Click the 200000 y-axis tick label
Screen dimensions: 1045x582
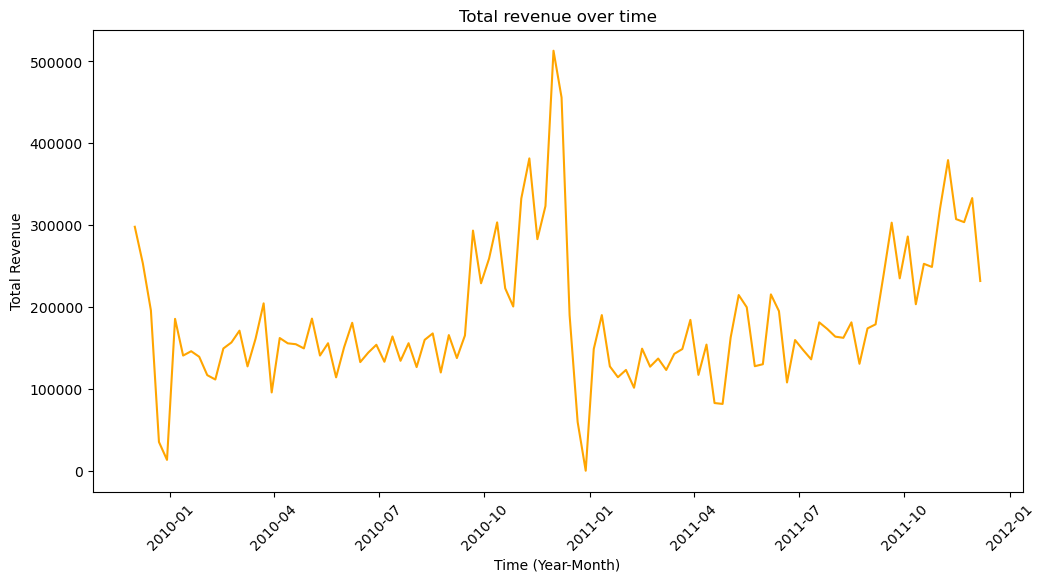coord(57,308)
